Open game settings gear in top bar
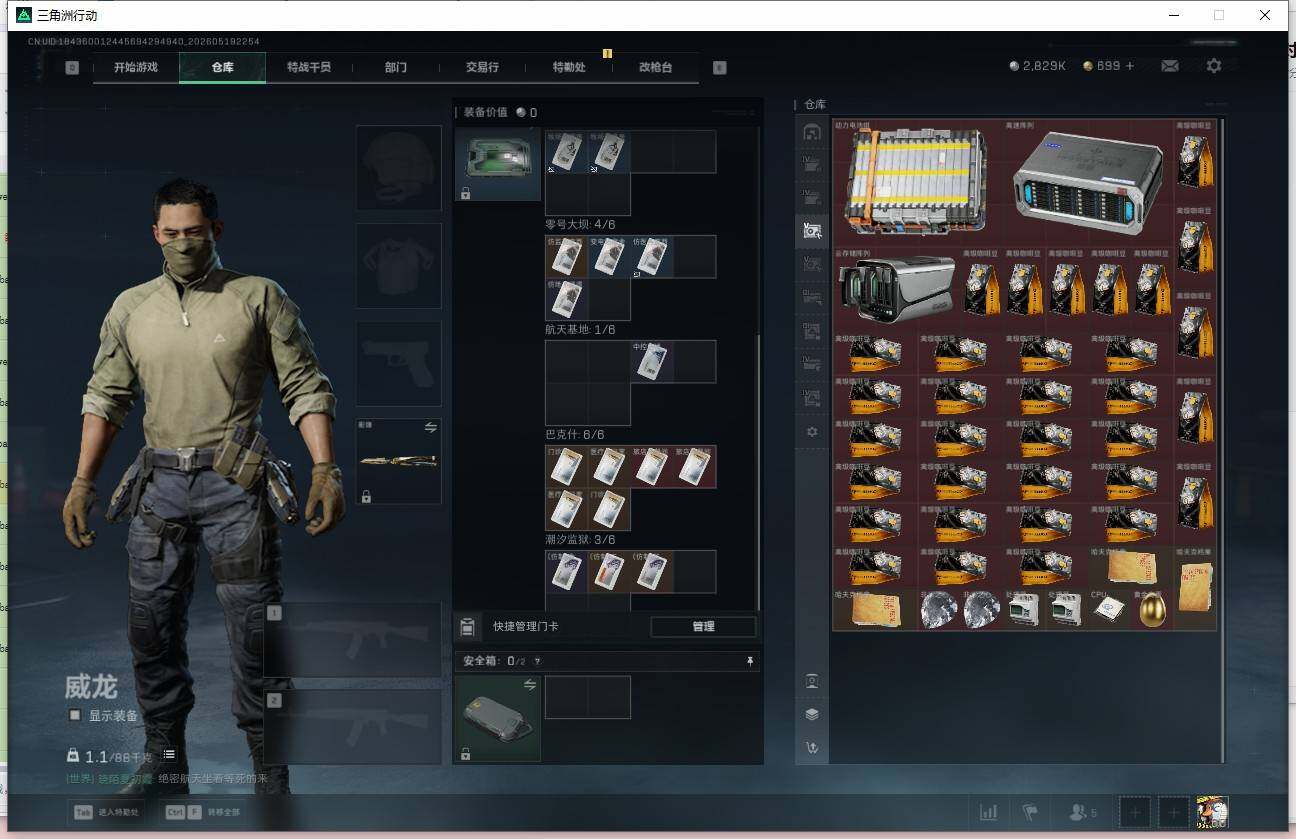Screen dimensions: 1296x839 pyautogui.click(x=1214, y=66)
